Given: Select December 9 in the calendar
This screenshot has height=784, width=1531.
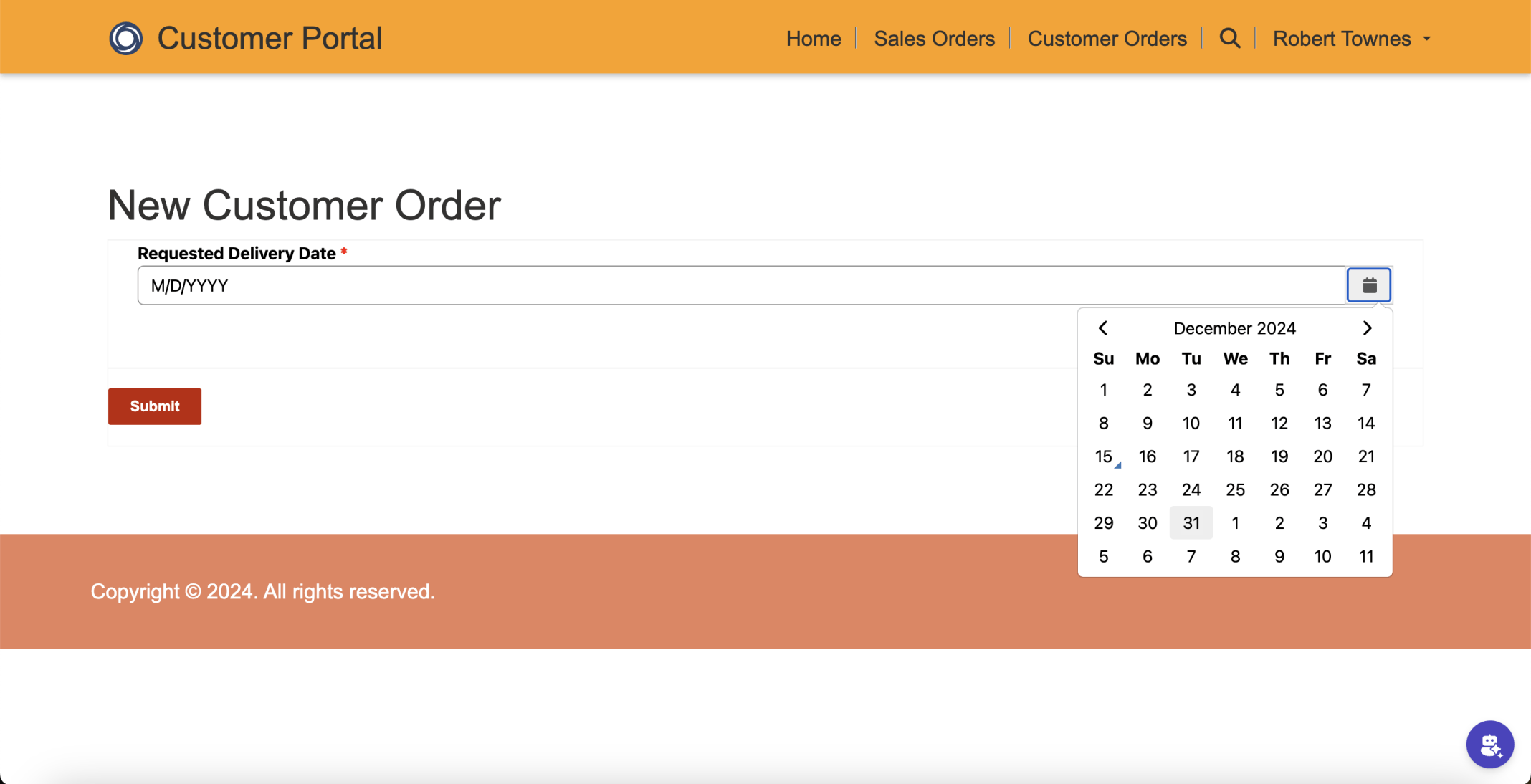Looking at the screenshot, I should click(x=1148, y=424).
